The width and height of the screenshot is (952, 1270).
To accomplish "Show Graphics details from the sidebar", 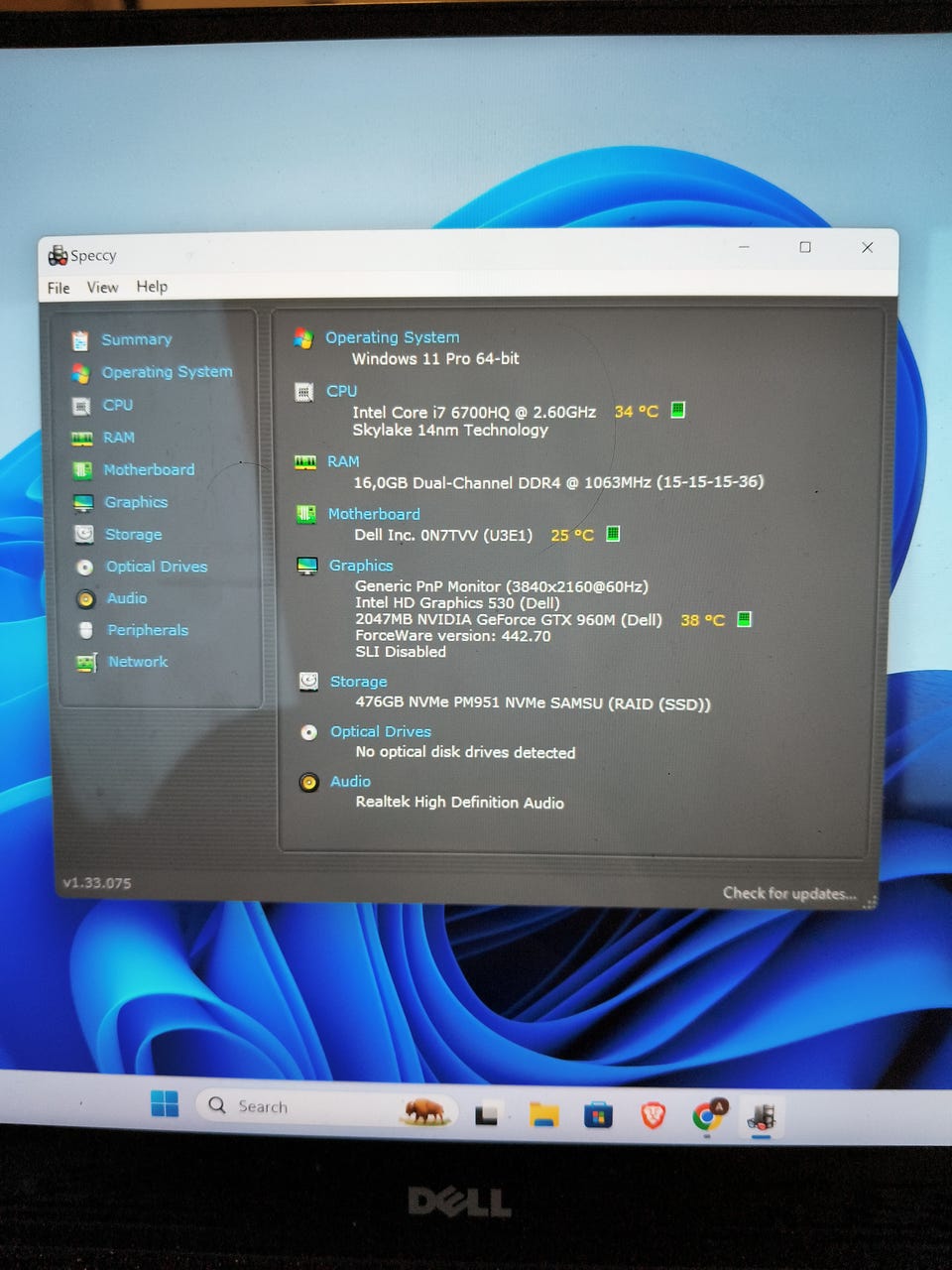I will [x=137, y=502].
